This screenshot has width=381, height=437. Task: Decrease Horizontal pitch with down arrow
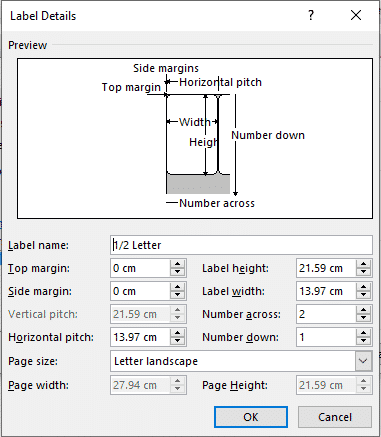point(177,341)
